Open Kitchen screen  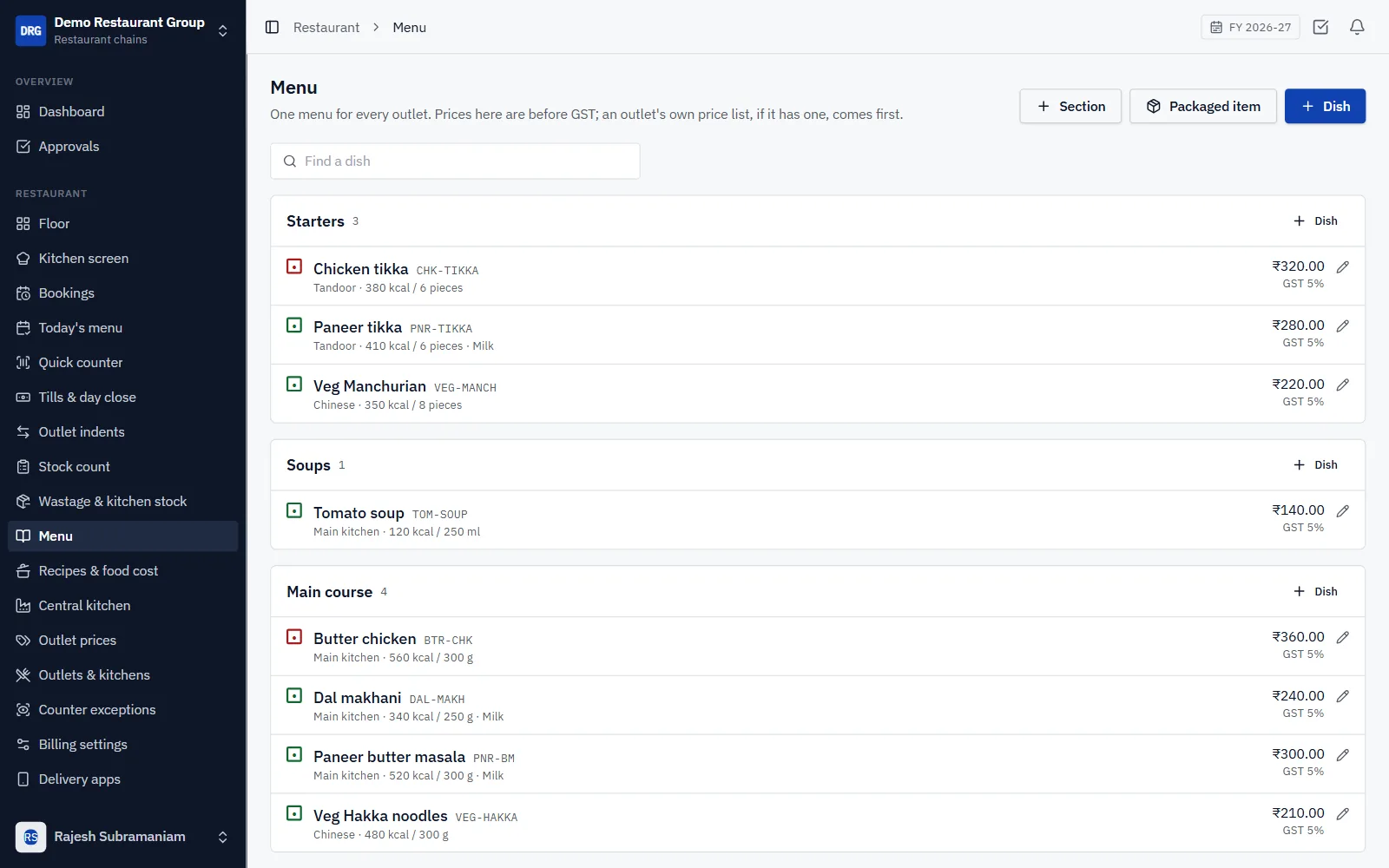tap(122, 259)
